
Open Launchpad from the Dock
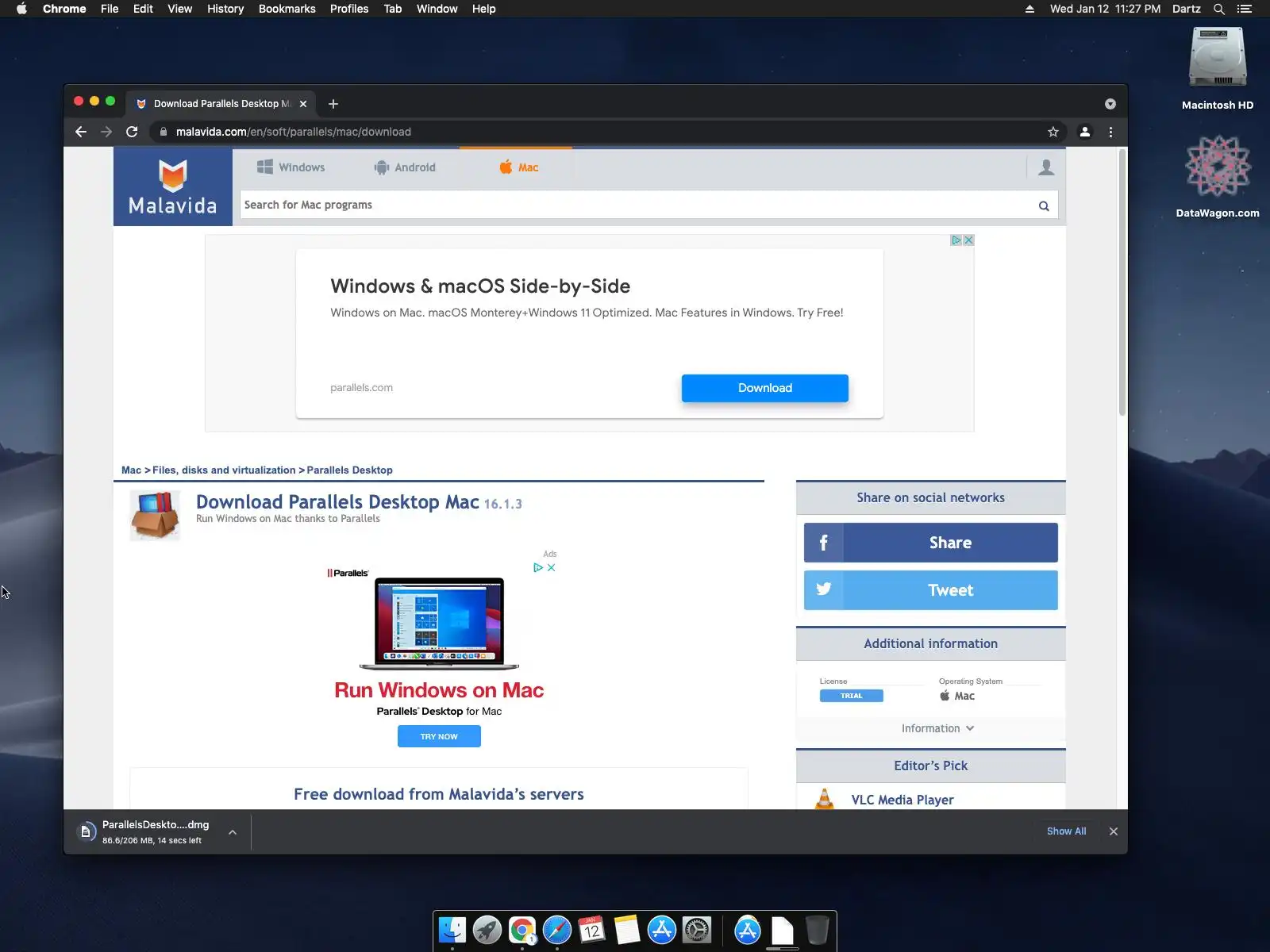pos(487,930)
